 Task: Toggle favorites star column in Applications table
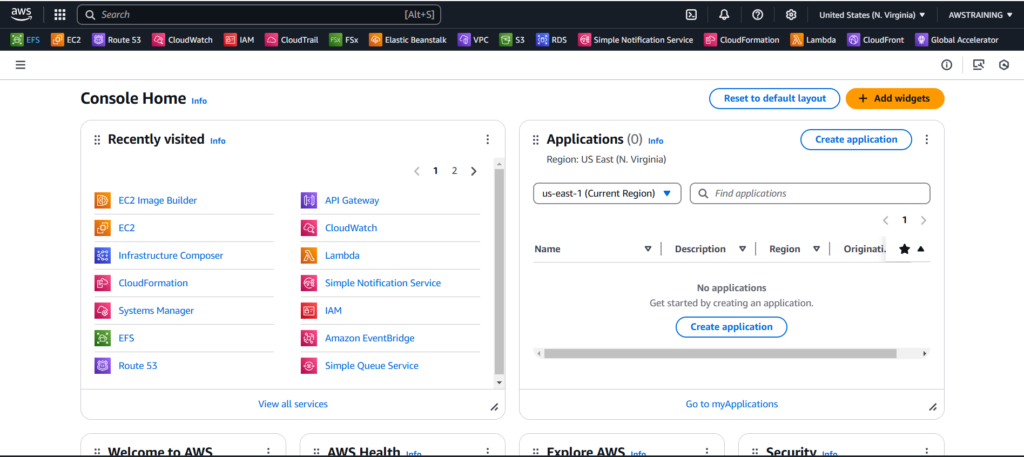[905, 249]
